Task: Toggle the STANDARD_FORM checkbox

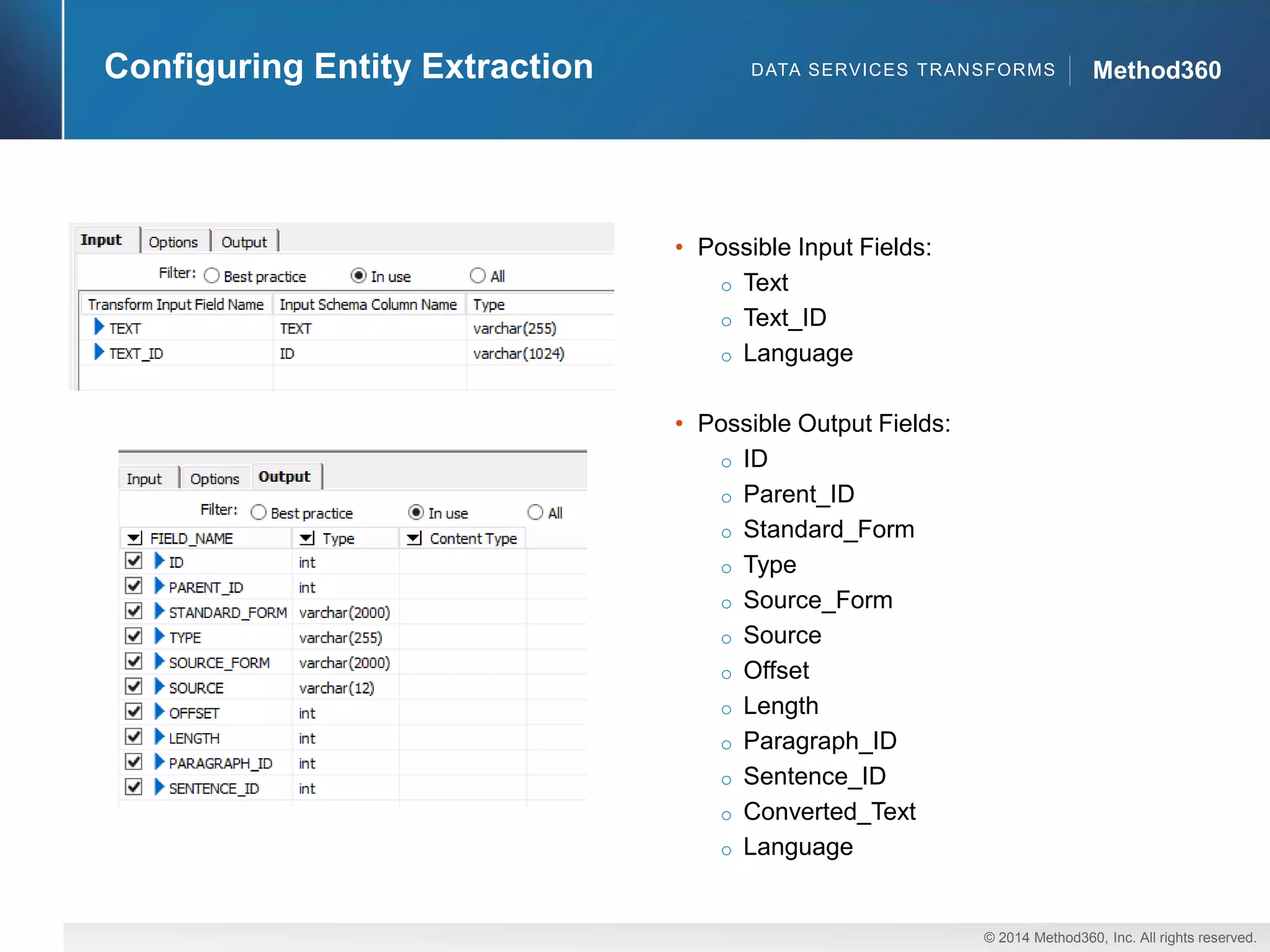Action: click(133, 611)
